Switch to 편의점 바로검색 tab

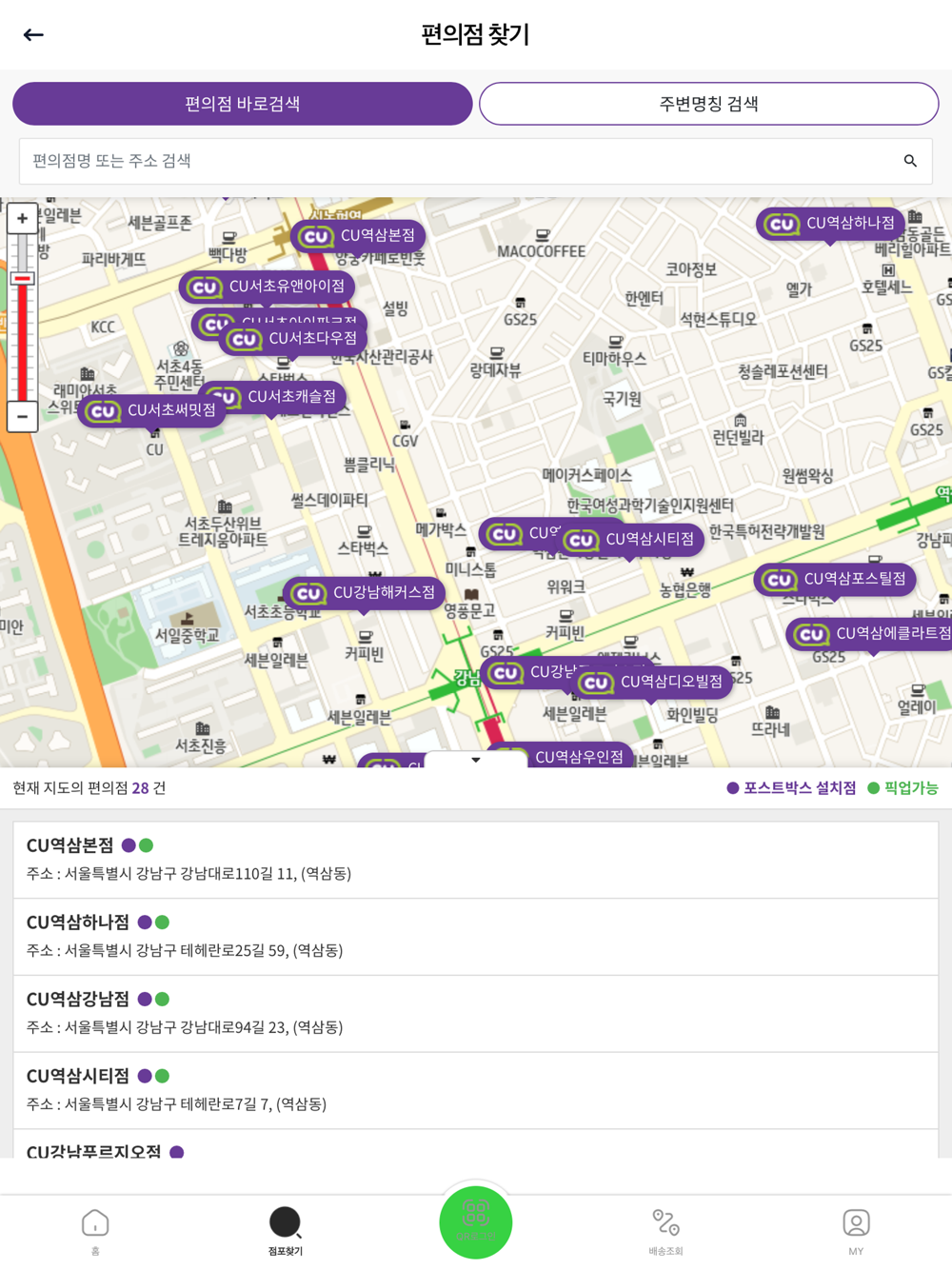click(x=243, y=104)
